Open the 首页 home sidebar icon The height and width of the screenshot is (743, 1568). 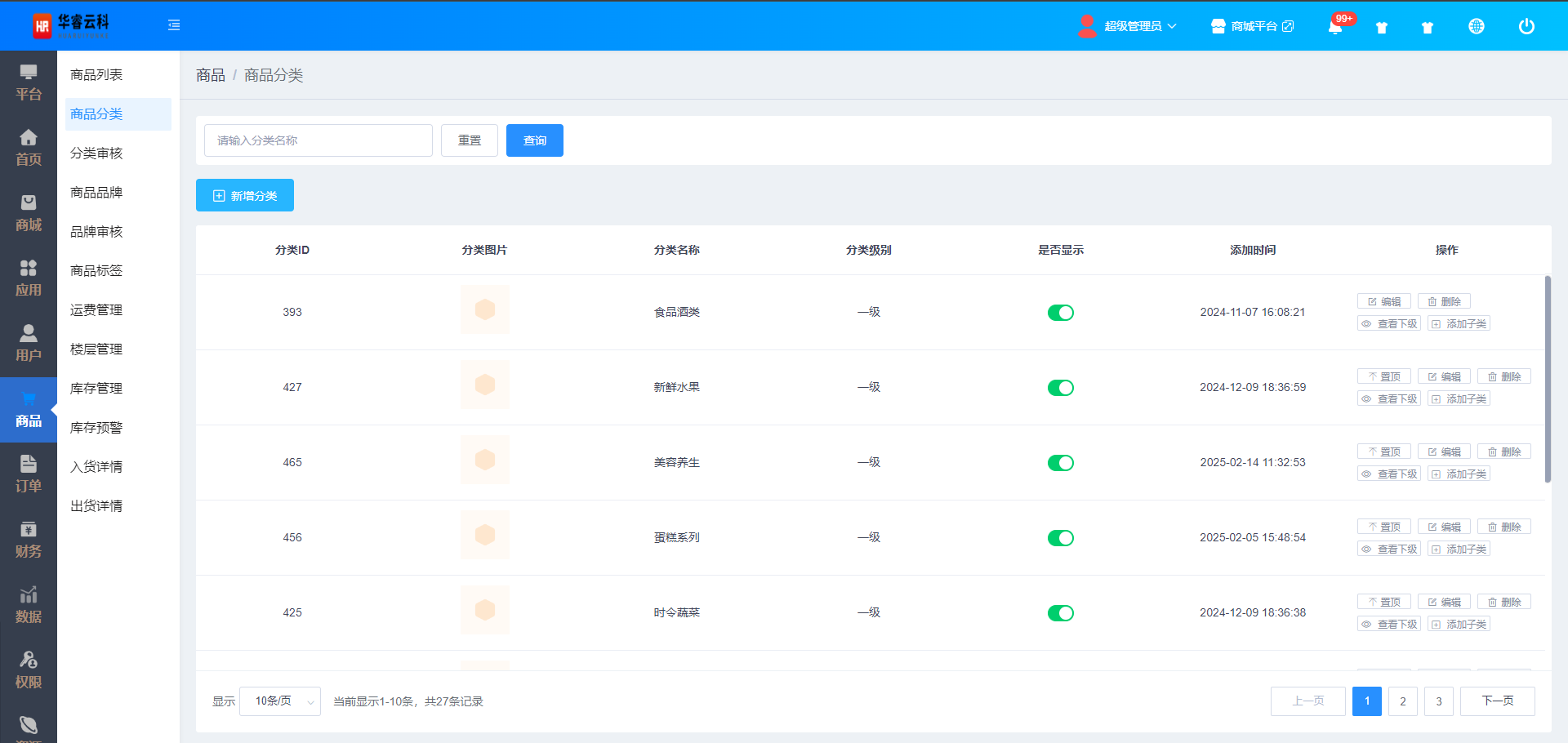[29, 148]
